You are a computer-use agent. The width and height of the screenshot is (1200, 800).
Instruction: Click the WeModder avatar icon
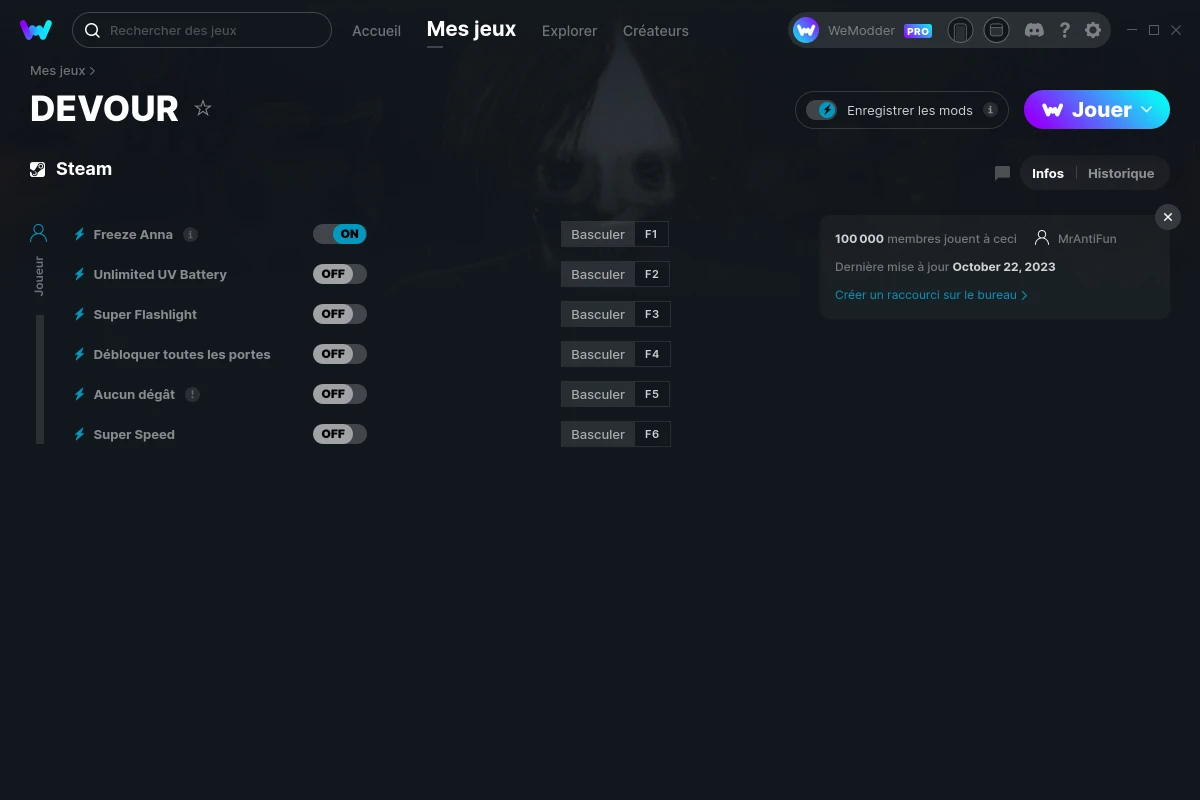pyautogui.click(x=806, y=31)
